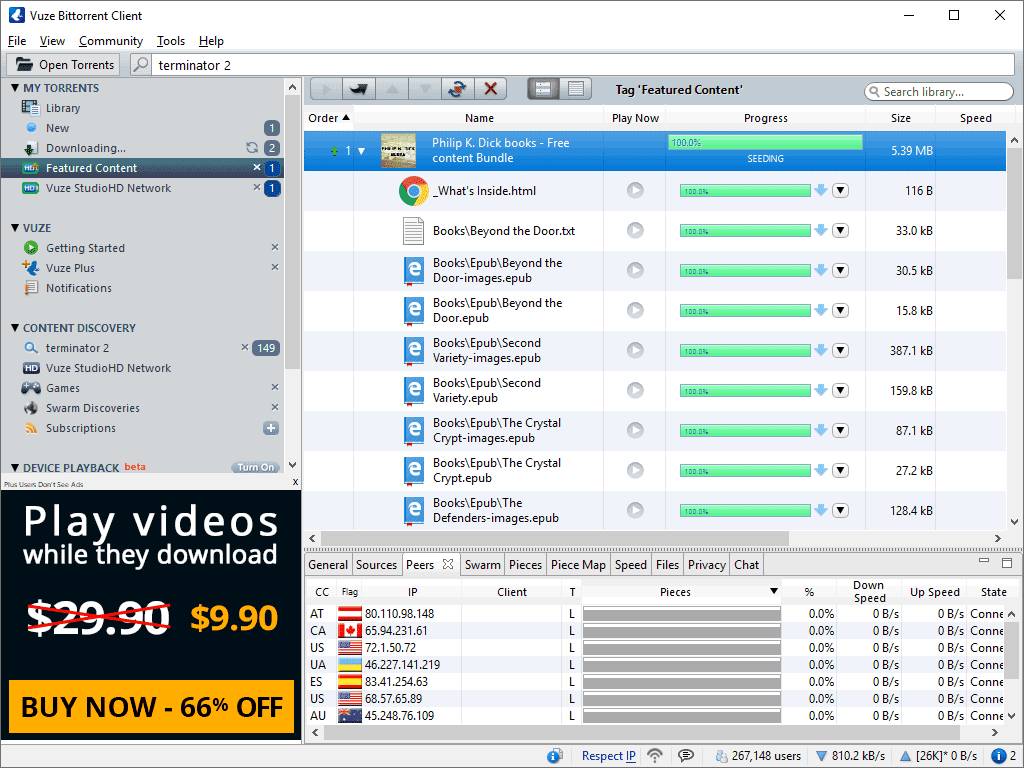Open the Games sidebar item
The height and width of the screenshot is (768, 1024).
pos(63,388)
